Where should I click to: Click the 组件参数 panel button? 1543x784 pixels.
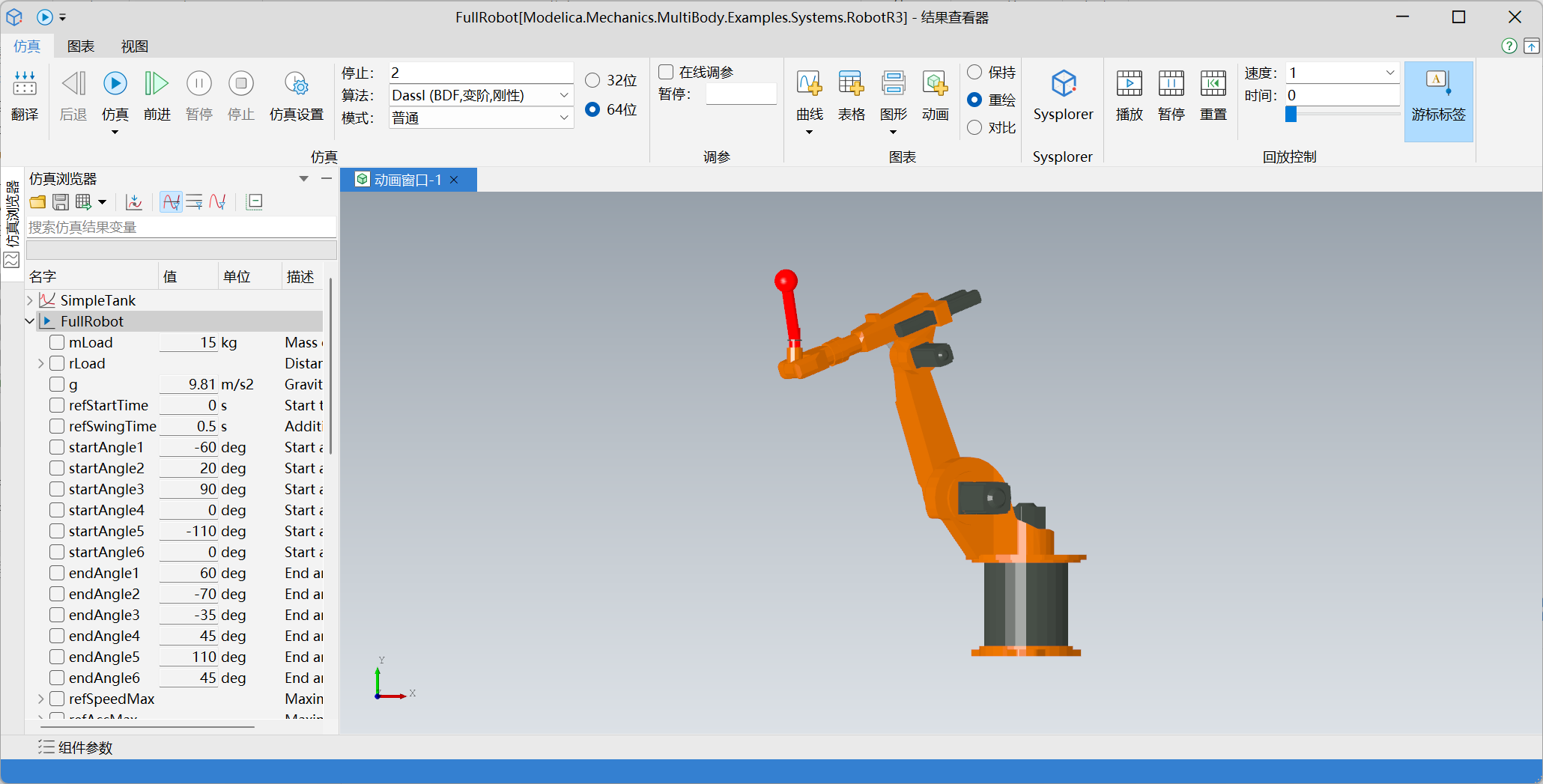point(76,747)
